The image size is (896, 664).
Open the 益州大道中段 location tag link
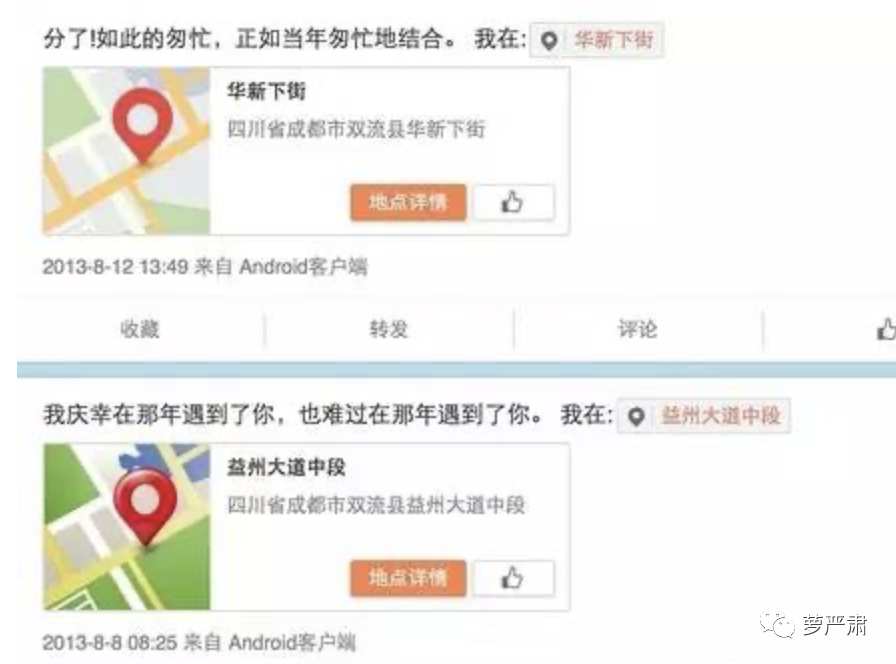pyautogui.click(x=721, y=415)
